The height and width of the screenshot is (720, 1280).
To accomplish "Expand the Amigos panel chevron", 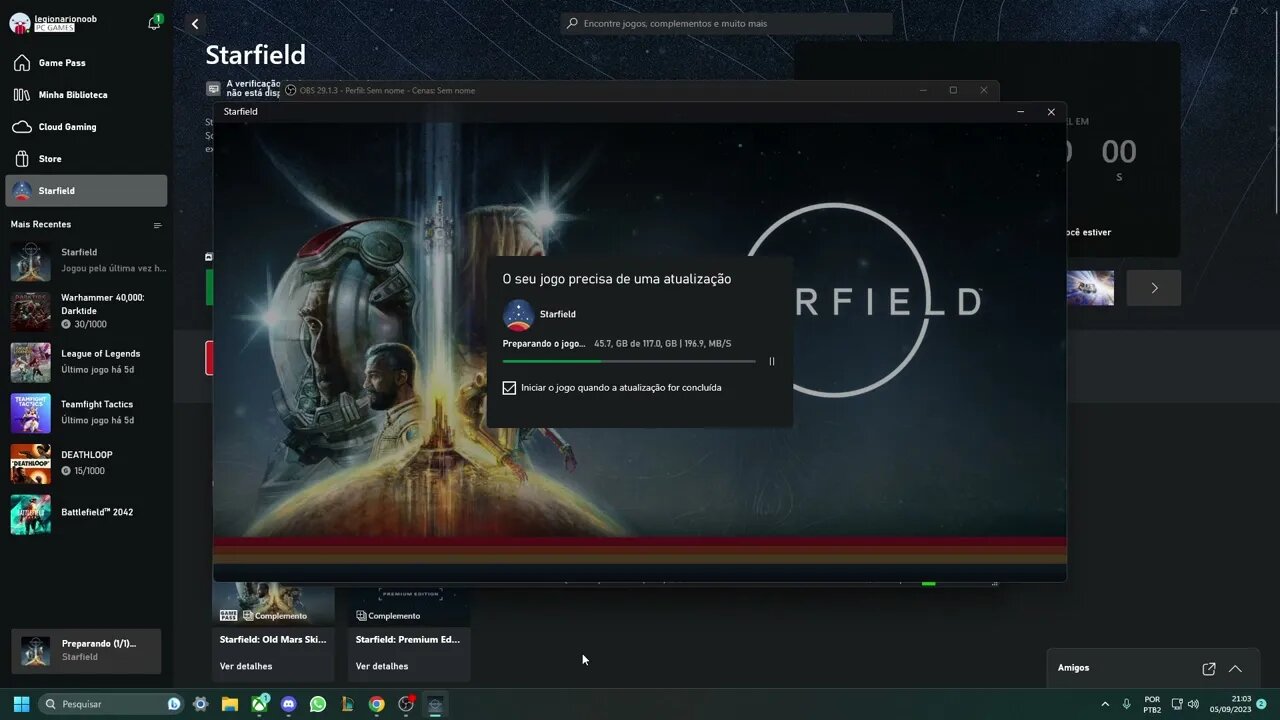I will pyautogui.click(x=1235, y=669).
